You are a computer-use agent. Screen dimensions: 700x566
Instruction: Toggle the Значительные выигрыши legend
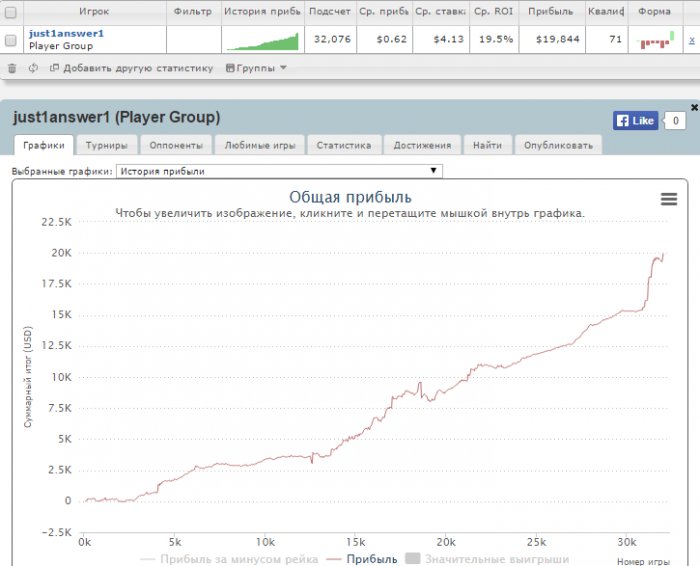(488, 559)
